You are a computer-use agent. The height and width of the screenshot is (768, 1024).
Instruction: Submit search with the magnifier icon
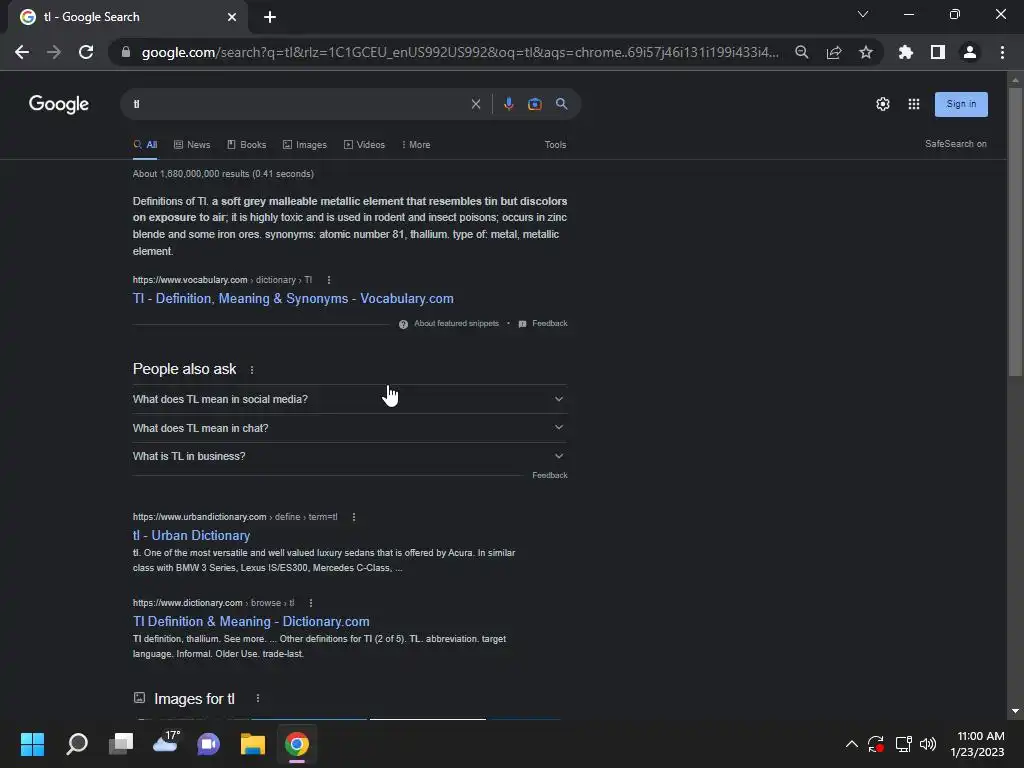tap(562, 104)
